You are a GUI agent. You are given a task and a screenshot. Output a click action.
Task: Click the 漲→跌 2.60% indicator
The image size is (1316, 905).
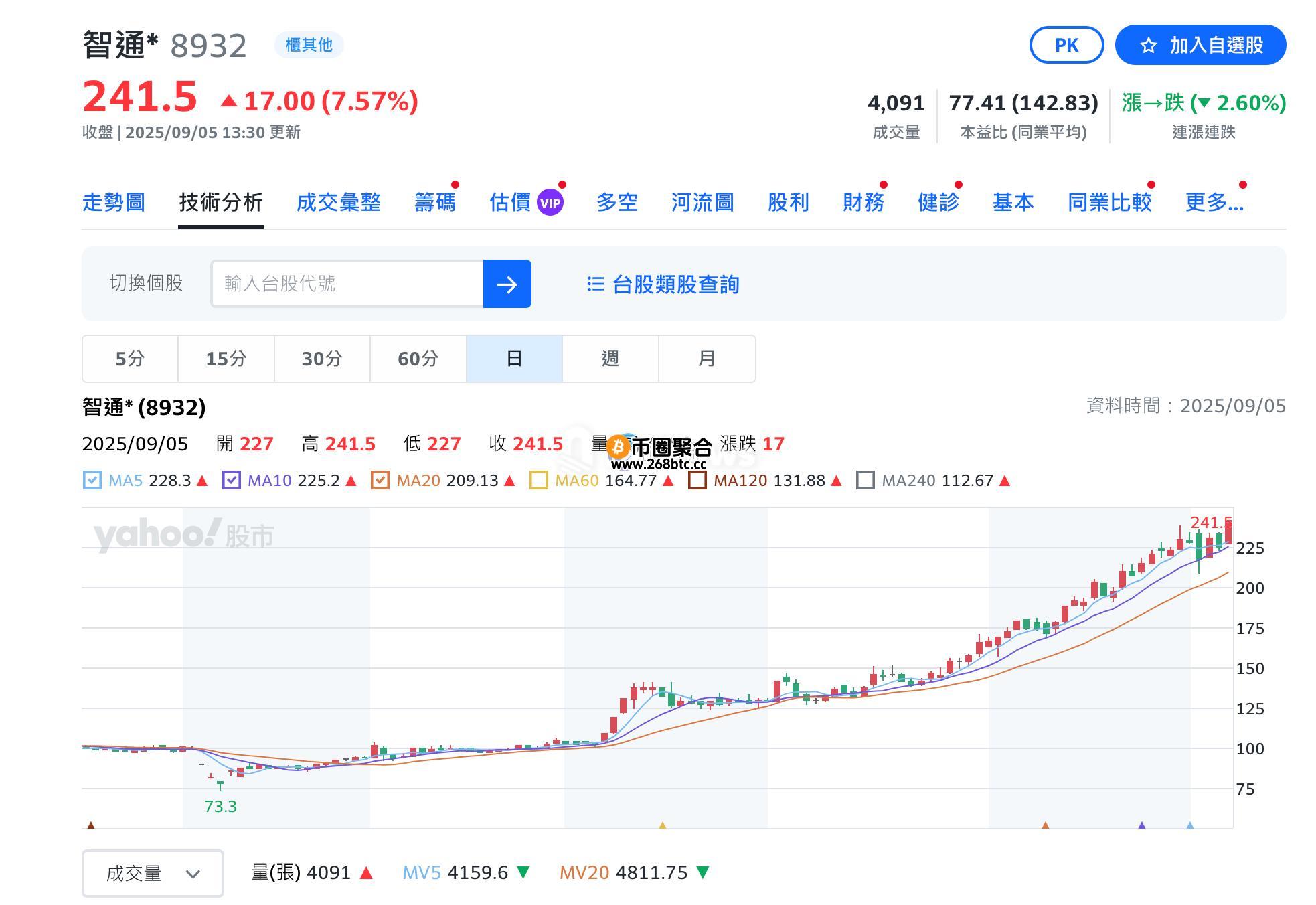tap(1204, 103)
